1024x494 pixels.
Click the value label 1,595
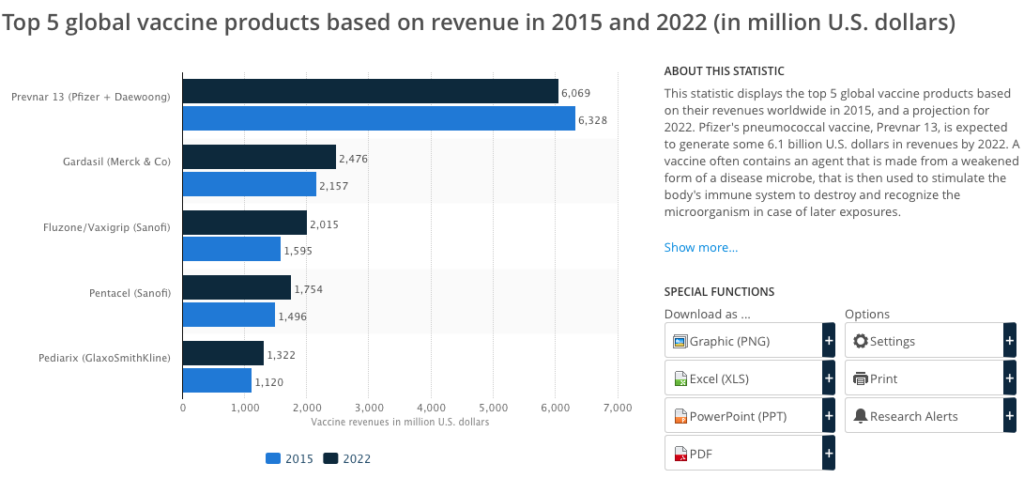pos(298,252)
